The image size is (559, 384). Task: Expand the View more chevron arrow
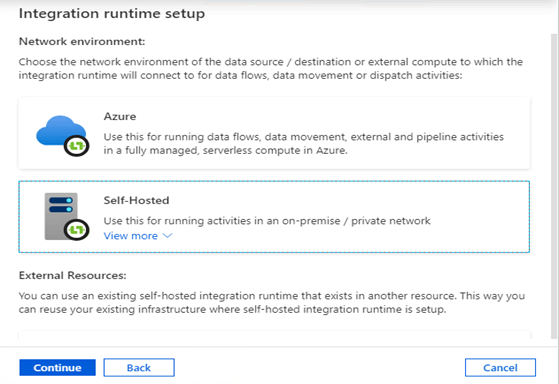(x=168, y=236)
